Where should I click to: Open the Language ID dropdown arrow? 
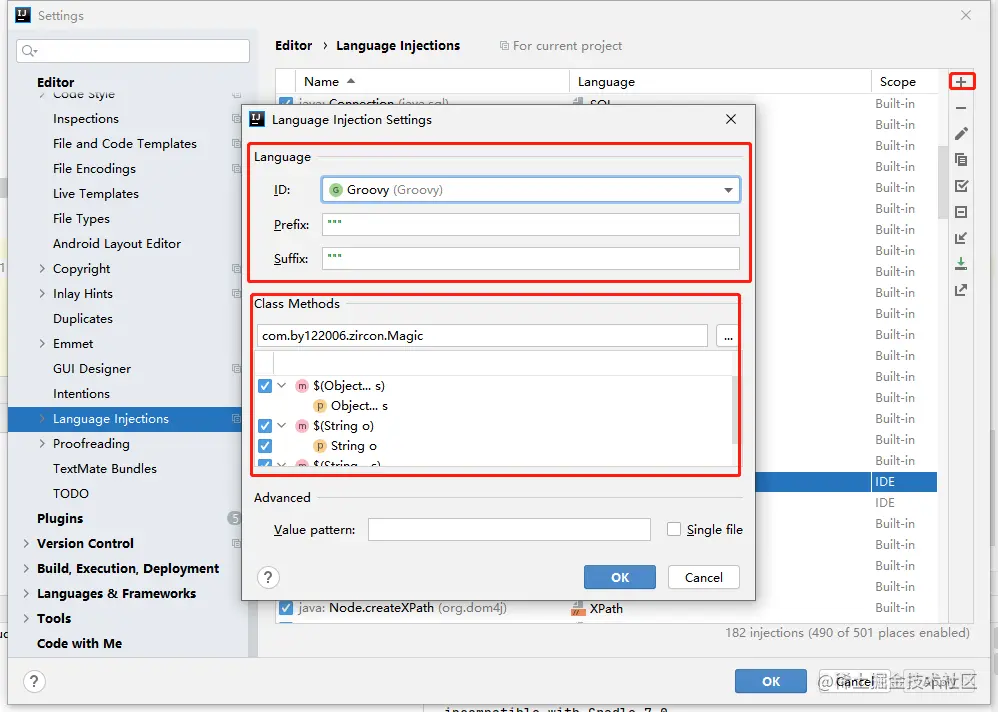[x=728, y=190]
